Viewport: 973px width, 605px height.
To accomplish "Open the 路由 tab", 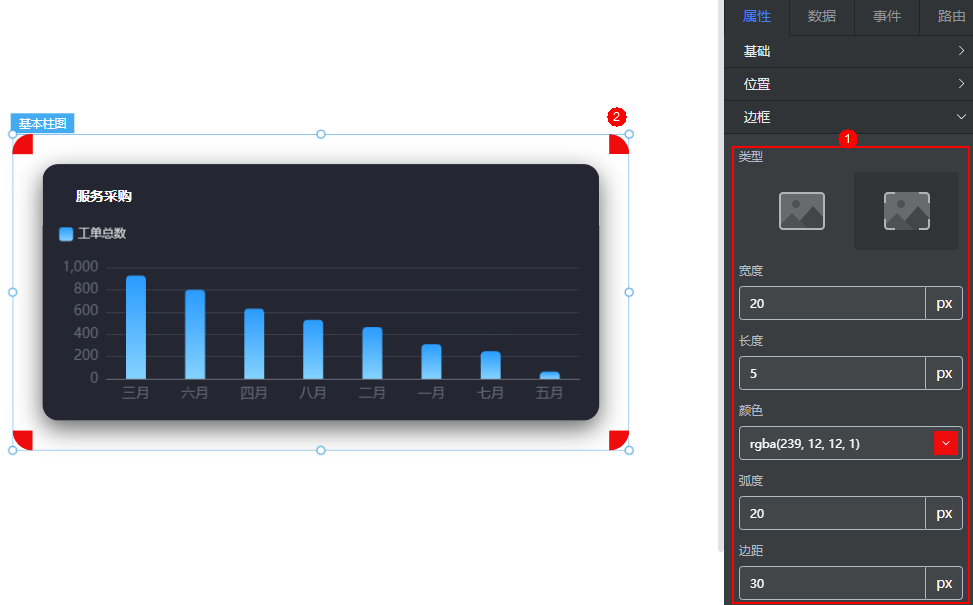I will click(951, 17).
